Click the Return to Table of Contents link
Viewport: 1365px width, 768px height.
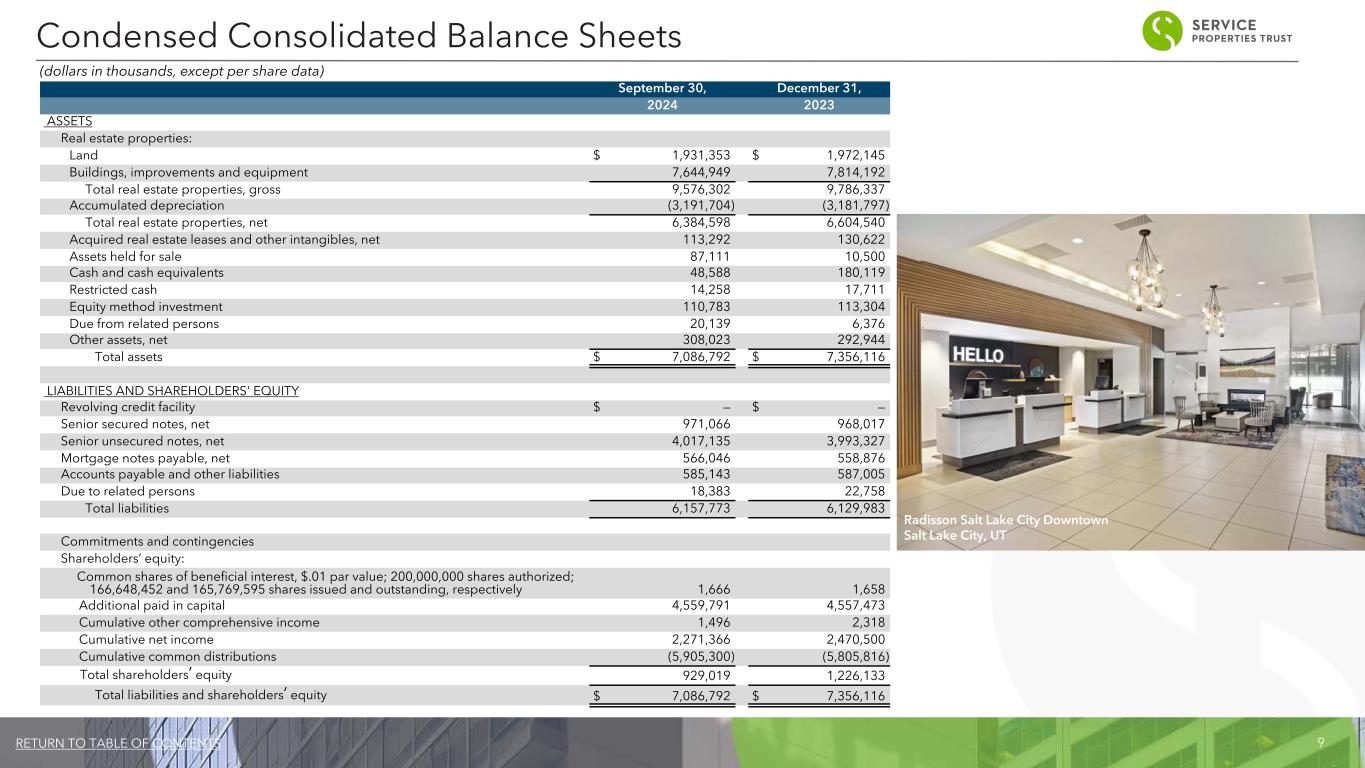[x=118, y=743]
